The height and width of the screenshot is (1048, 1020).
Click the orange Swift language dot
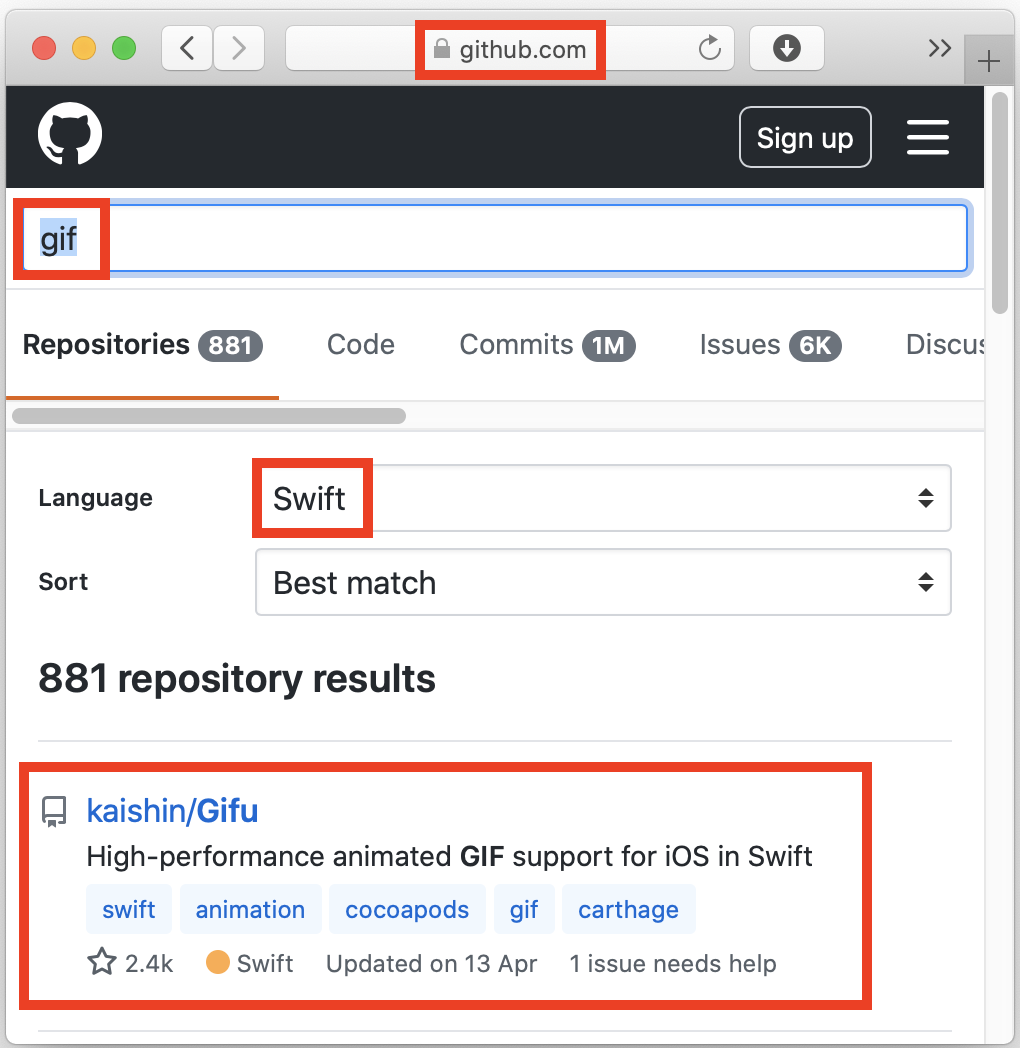coord(217,962)
